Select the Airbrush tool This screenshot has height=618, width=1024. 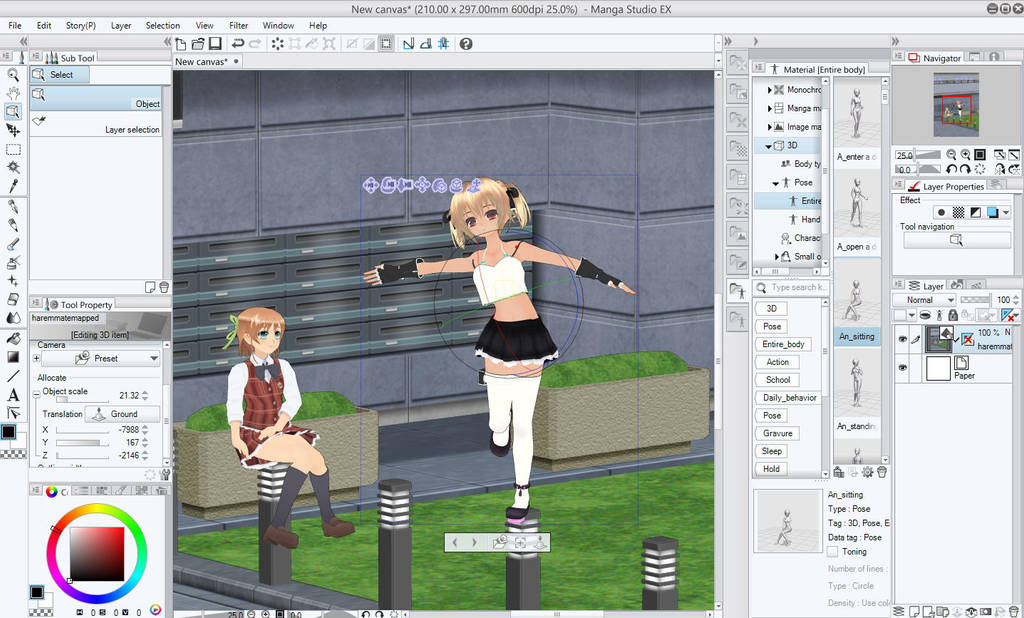pos(12,263)
